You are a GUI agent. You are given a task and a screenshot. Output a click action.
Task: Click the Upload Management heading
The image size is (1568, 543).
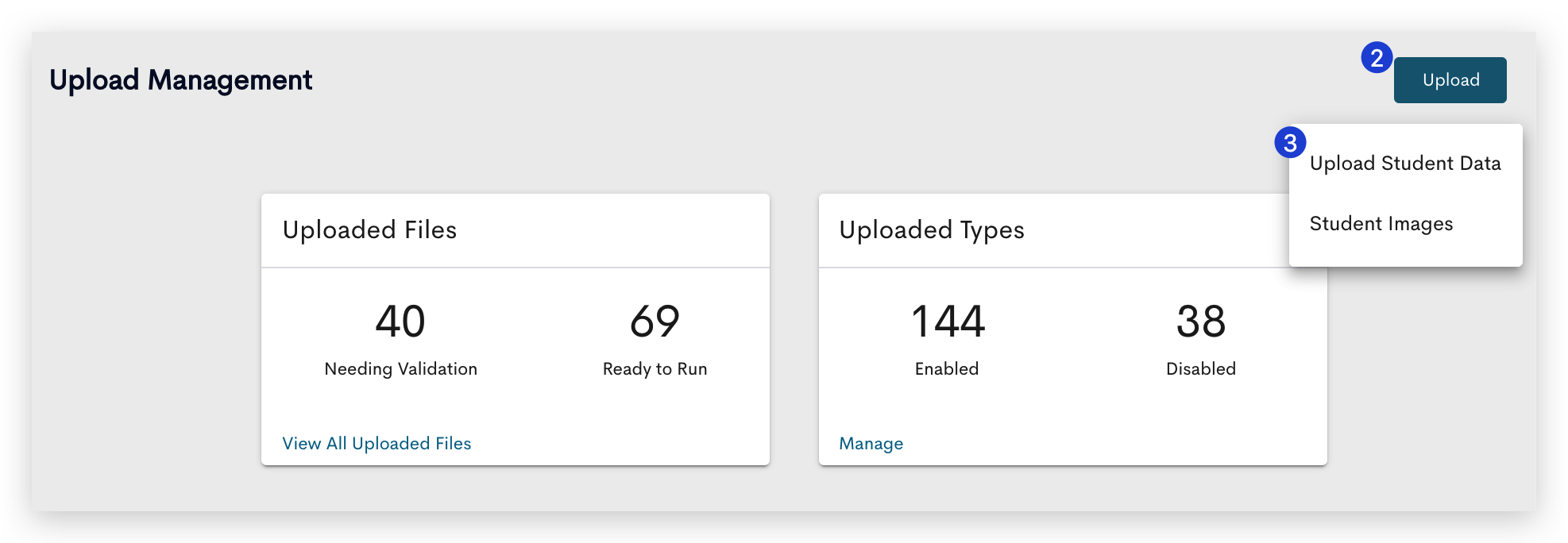tap(181, 80)
